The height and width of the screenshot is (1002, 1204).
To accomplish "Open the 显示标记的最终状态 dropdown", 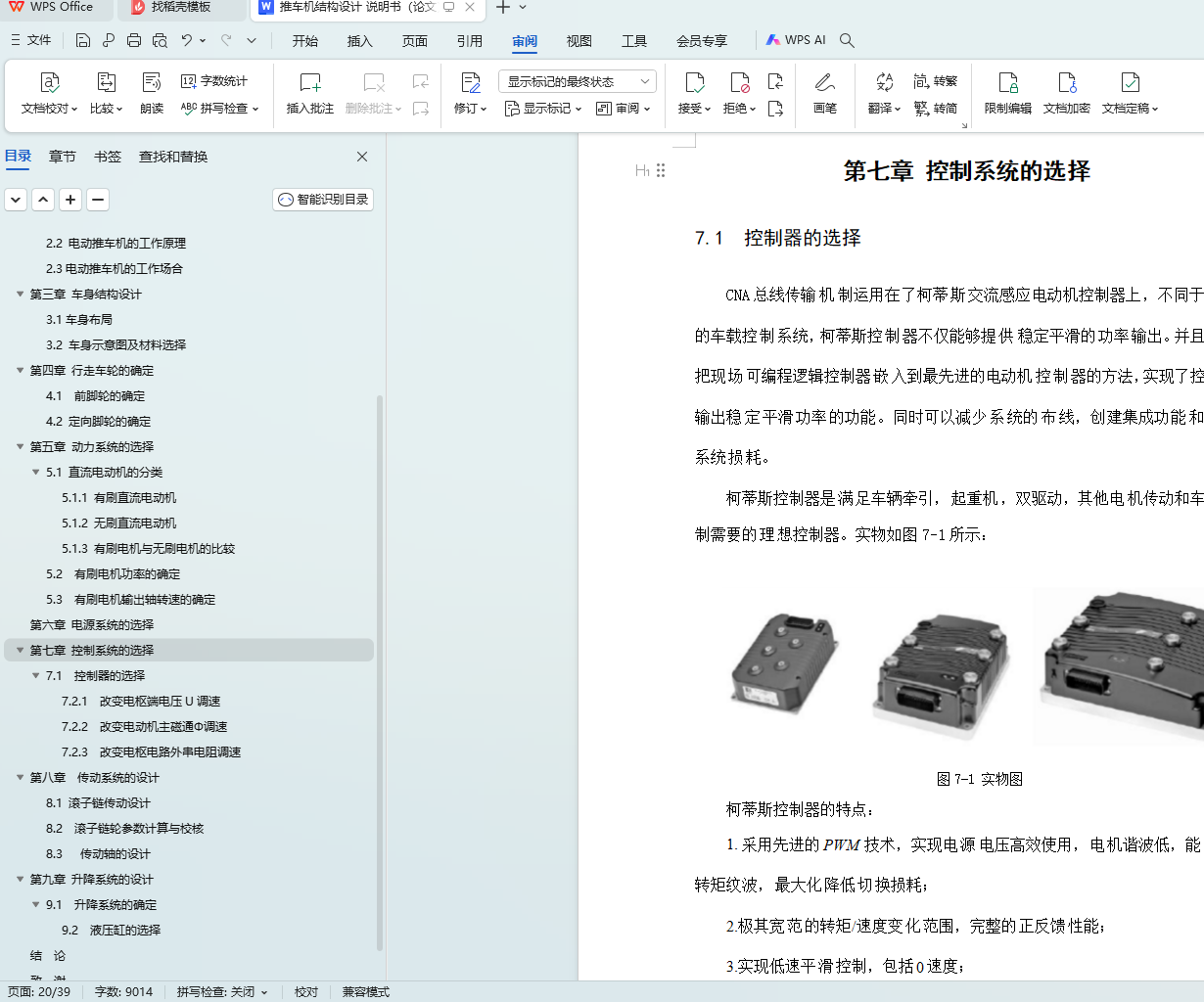I will click(577, 81).
